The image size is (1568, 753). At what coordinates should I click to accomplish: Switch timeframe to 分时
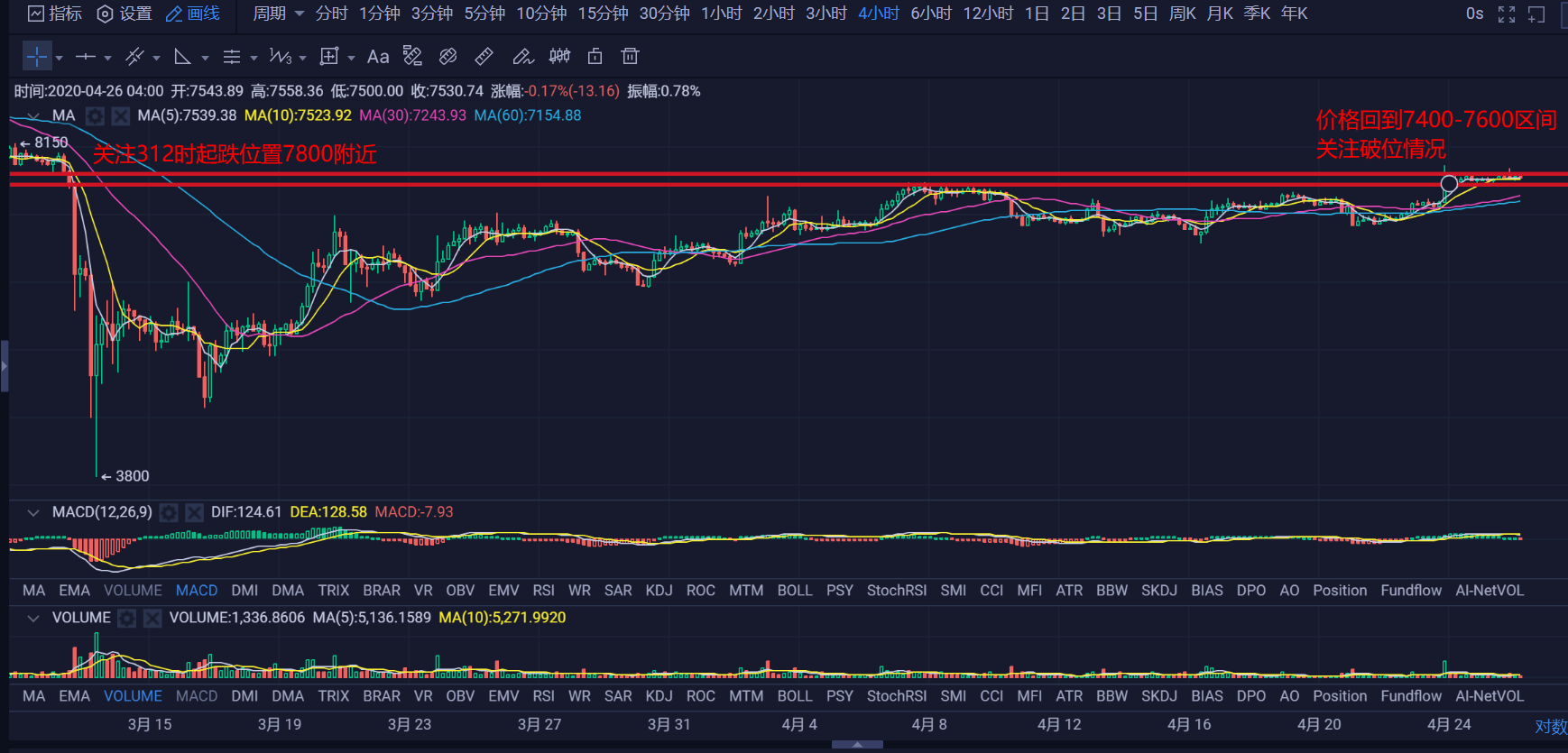[331, 14]
